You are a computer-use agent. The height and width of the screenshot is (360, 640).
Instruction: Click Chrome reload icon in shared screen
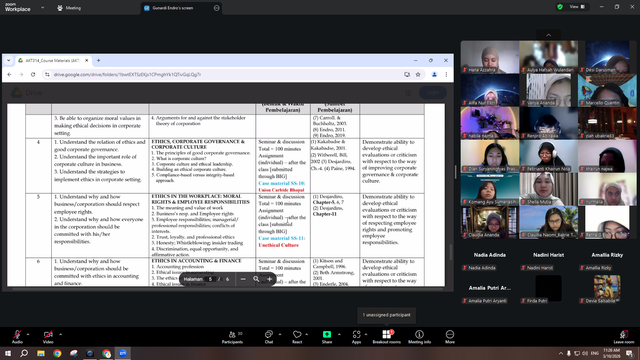point(33,75)
